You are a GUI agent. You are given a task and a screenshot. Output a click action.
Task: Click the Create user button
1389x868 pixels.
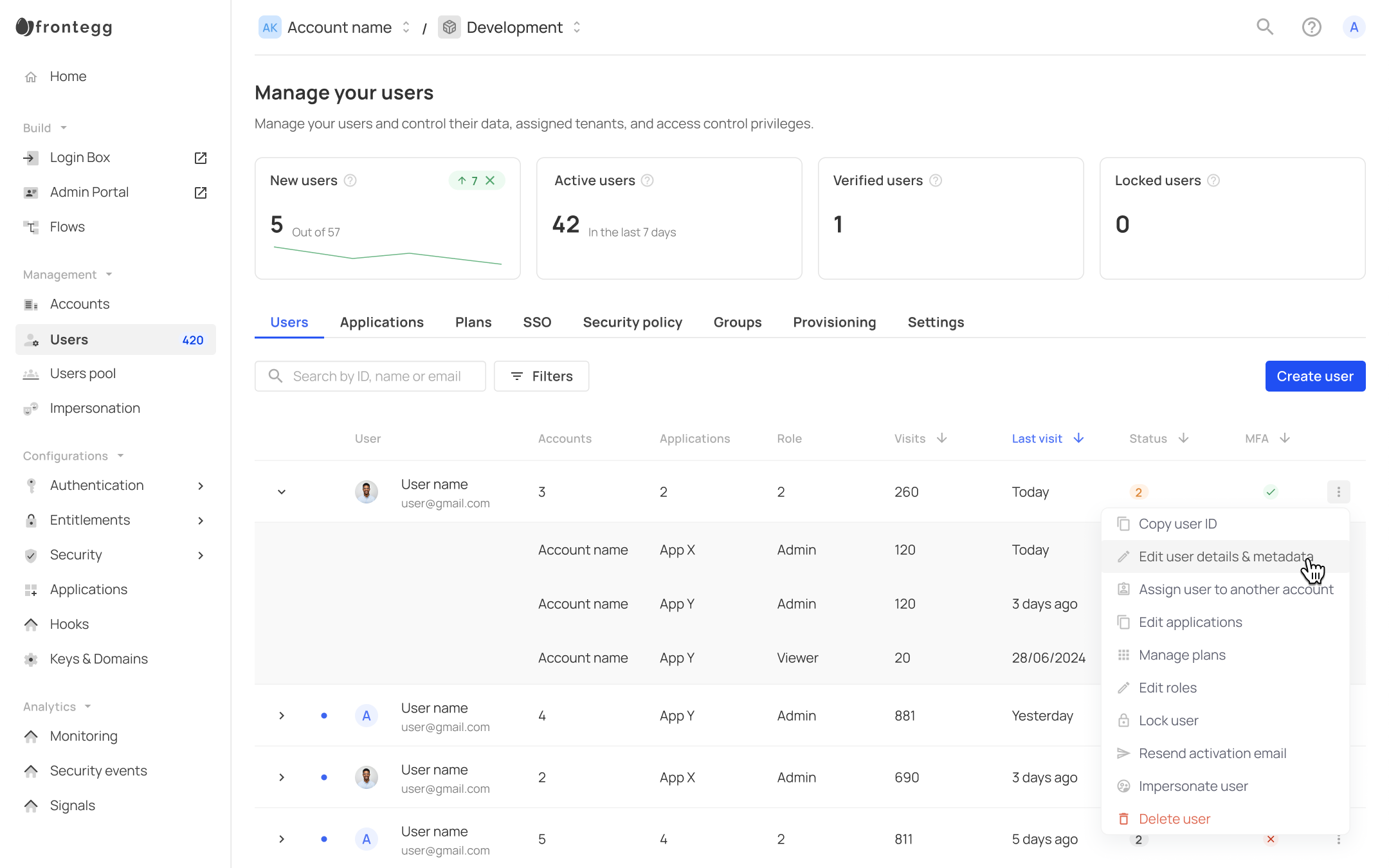tap(1315, 376)
